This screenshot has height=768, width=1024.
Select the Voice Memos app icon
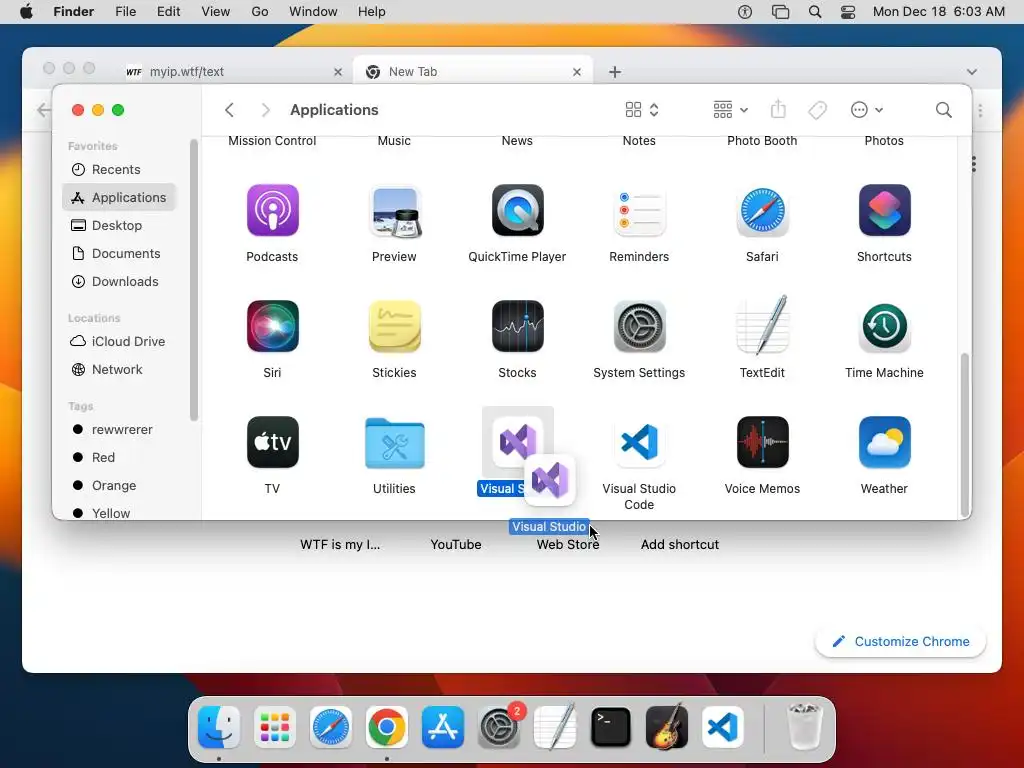tap(762, 442)
